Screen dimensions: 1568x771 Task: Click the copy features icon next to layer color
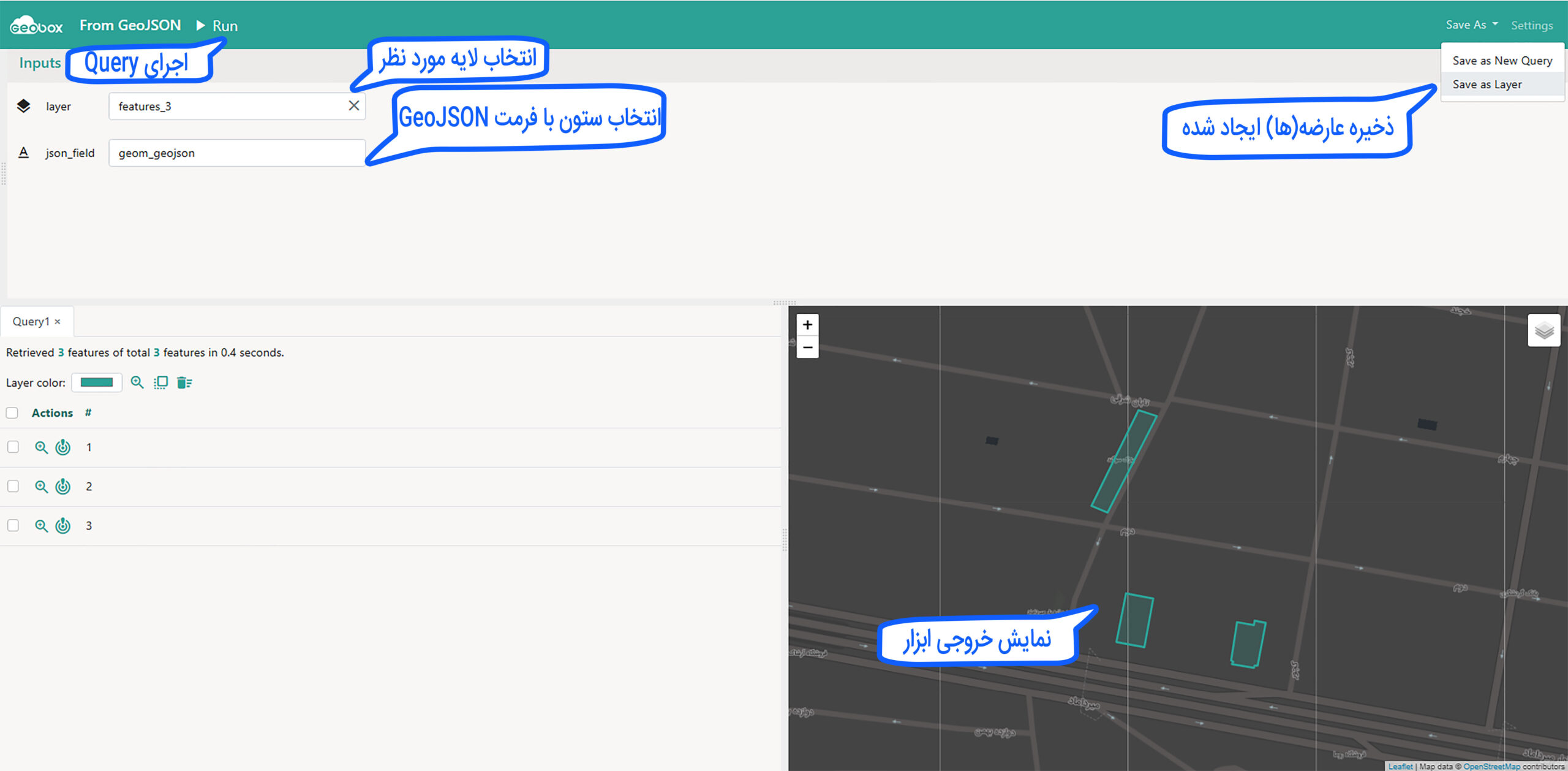click(x=160, y=382)
